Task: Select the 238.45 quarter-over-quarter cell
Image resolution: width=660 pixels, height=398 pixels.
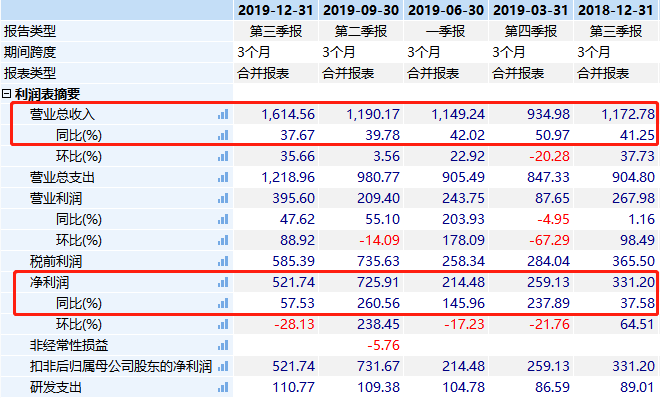Action: 378,325
